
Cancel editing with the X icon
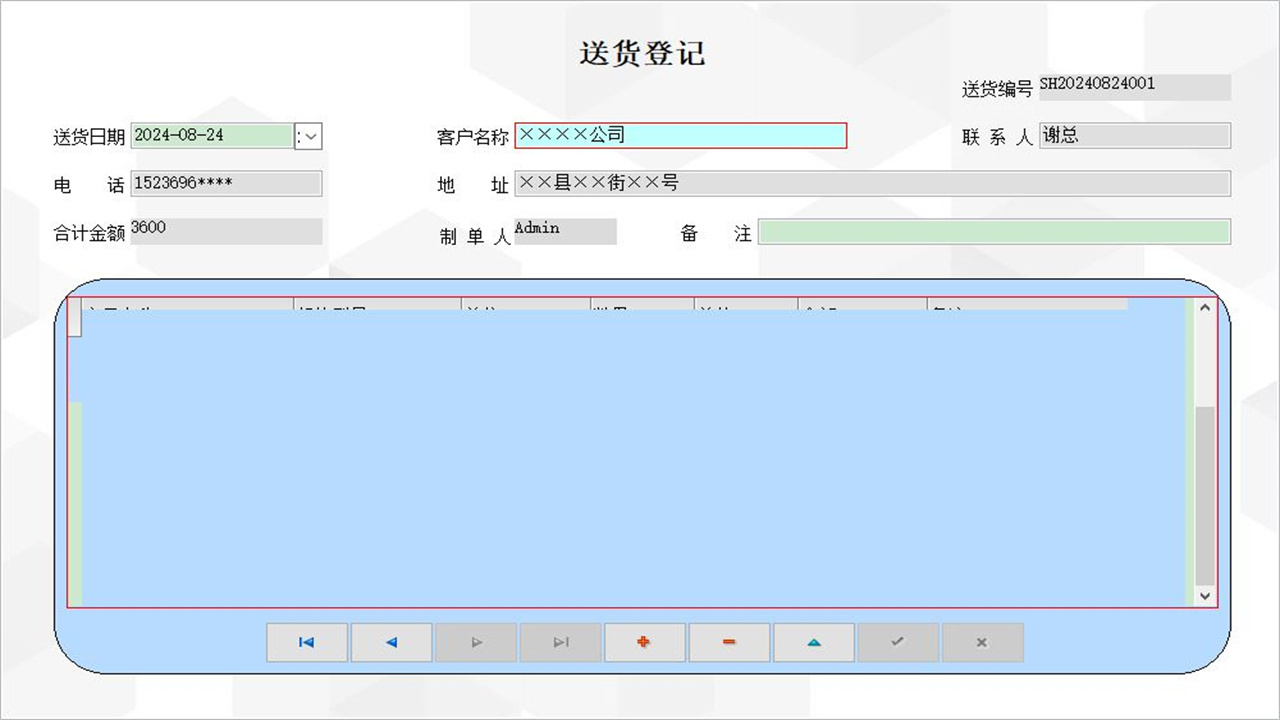982,642
